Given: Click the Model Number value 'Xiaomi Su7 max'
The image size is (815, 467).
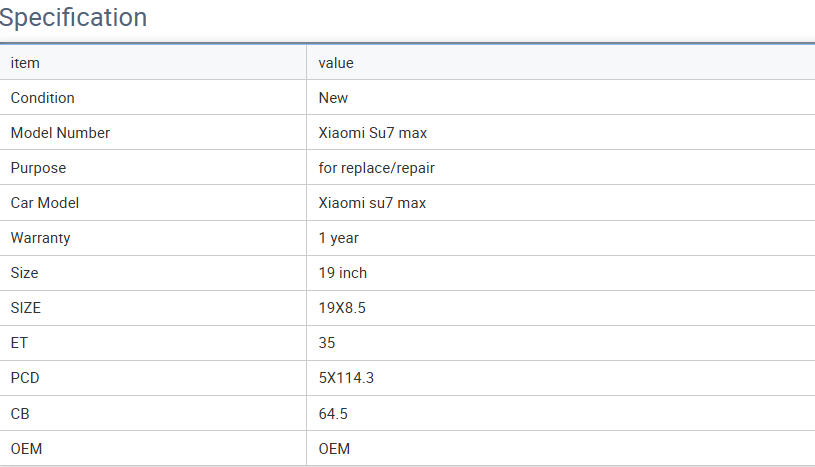Looking at the screenshot, I should [373, 133].
